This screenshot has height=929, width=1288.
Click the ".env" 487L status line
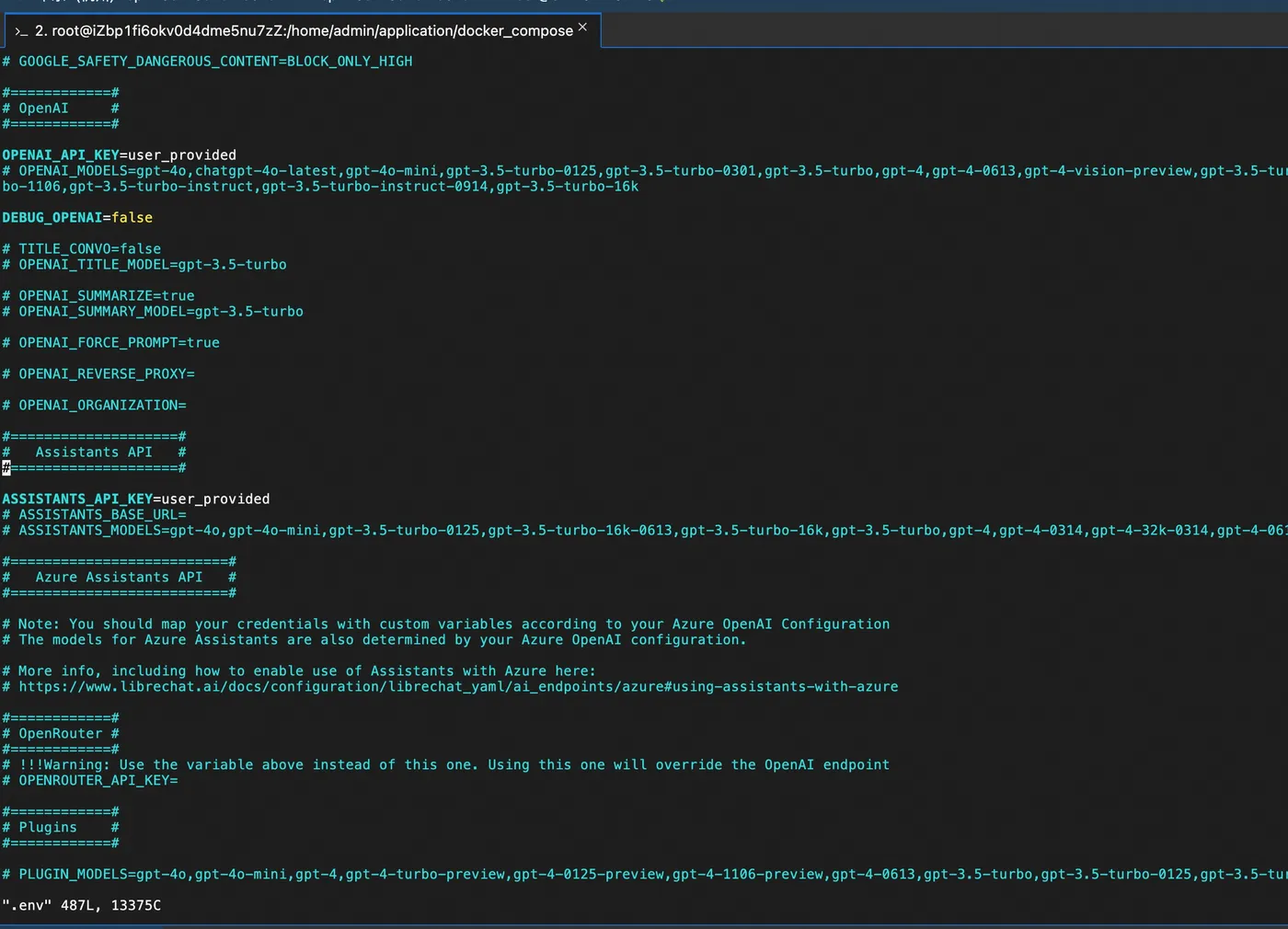82,906
